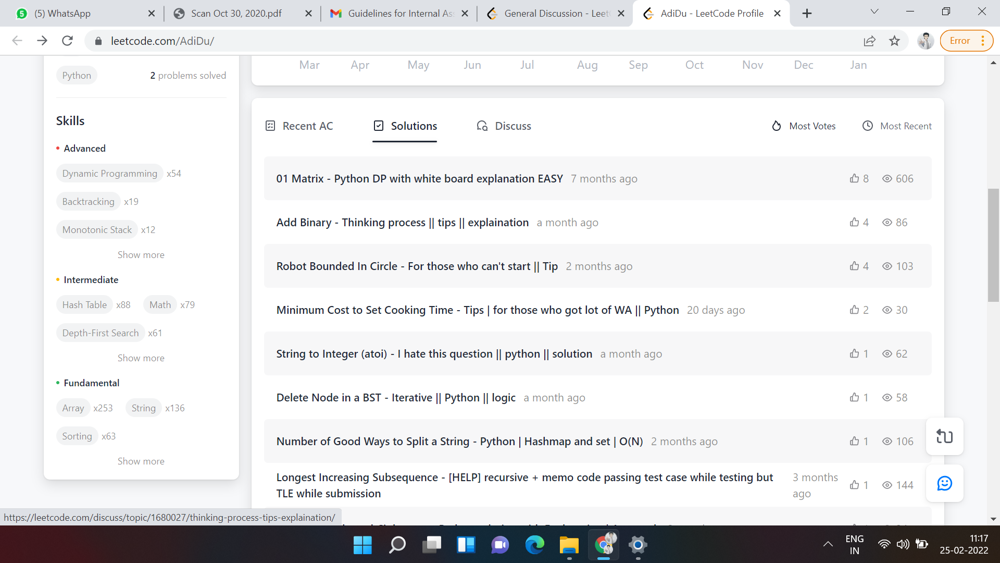
Task: Click the address bar URL field
Action: [472, 41]
